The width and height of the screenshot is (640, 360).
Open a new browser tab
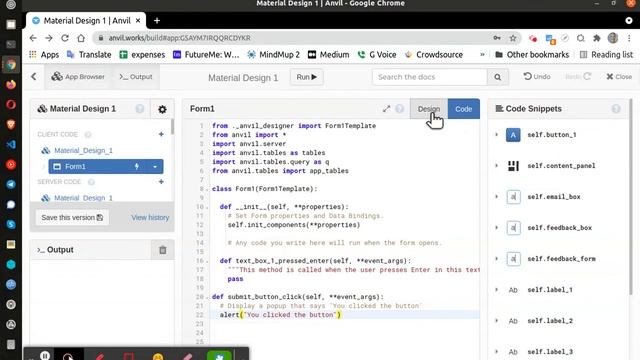click(157, 20)
